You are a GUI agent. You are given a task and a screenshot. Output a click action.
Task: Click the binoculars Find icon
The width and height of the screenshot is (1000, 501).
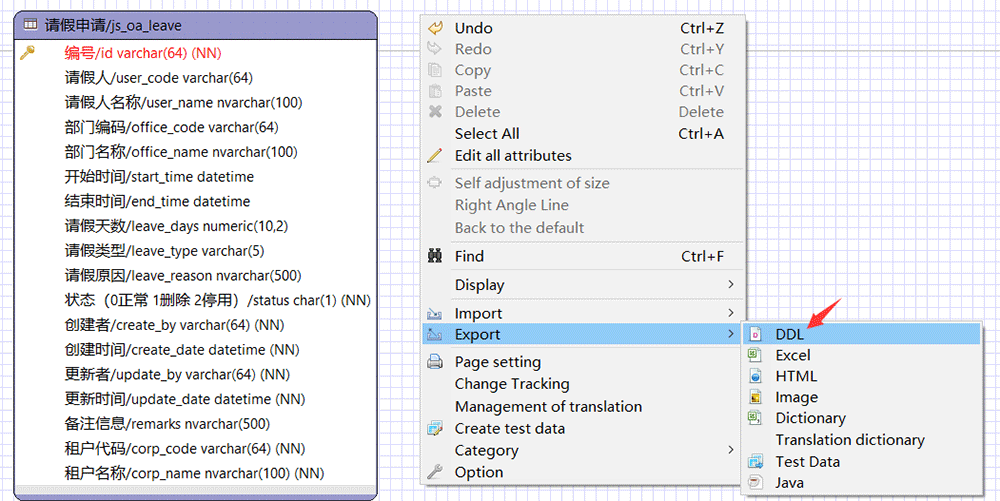[x=435, y=256]
